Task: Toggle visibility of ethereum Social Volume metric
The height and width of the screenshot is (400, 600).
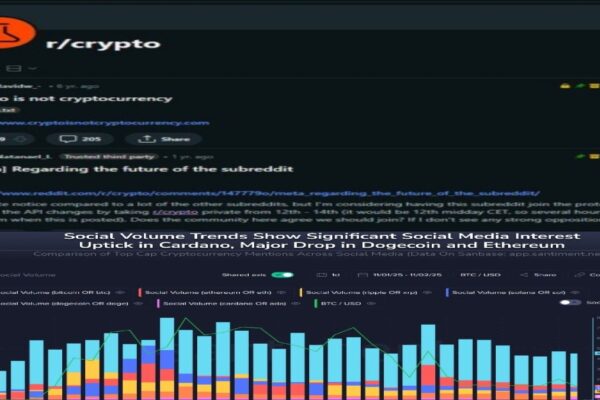Action: pyautogui.click(x=282, y=292)
